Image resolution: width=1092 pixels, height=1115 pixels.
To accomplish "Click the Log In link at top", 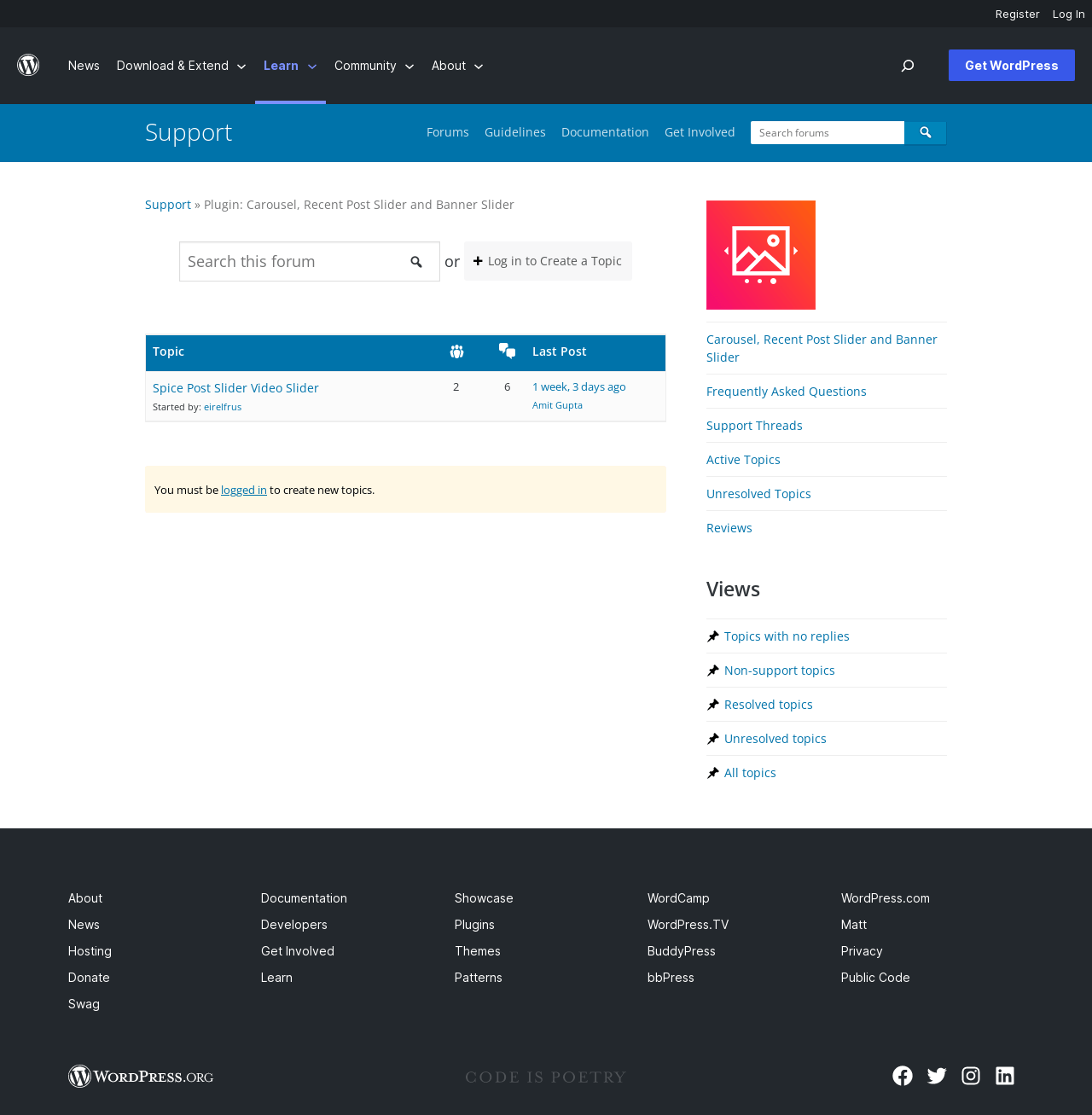I will point(1069,14).
